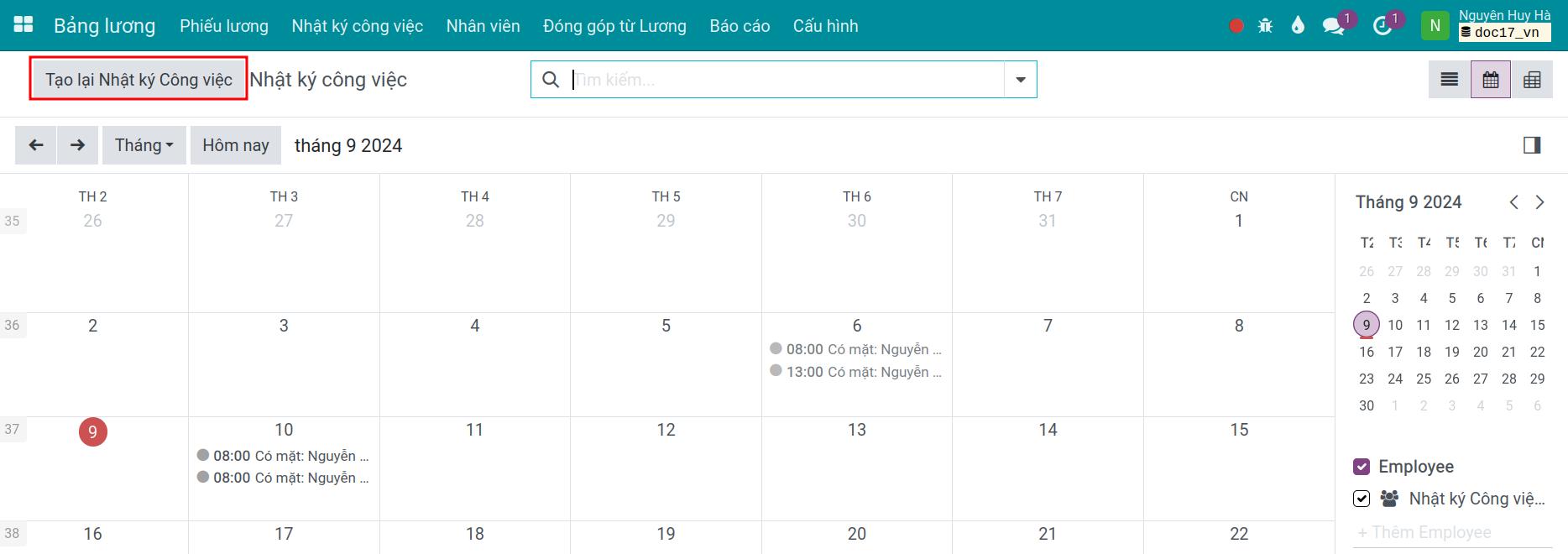
Task: Click day 13 cell in the main calendar
Action: pyautogui.click(x=857, y=468)
